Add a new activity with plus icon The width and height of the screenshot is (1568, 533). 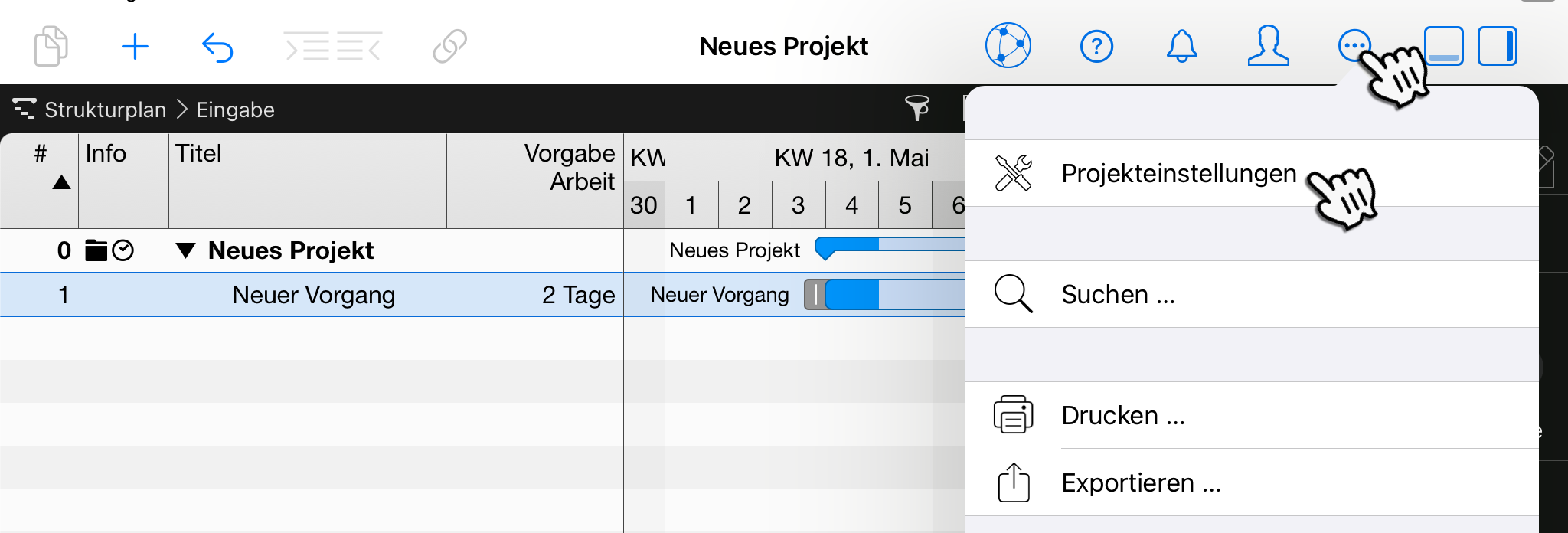coord(135,47)
